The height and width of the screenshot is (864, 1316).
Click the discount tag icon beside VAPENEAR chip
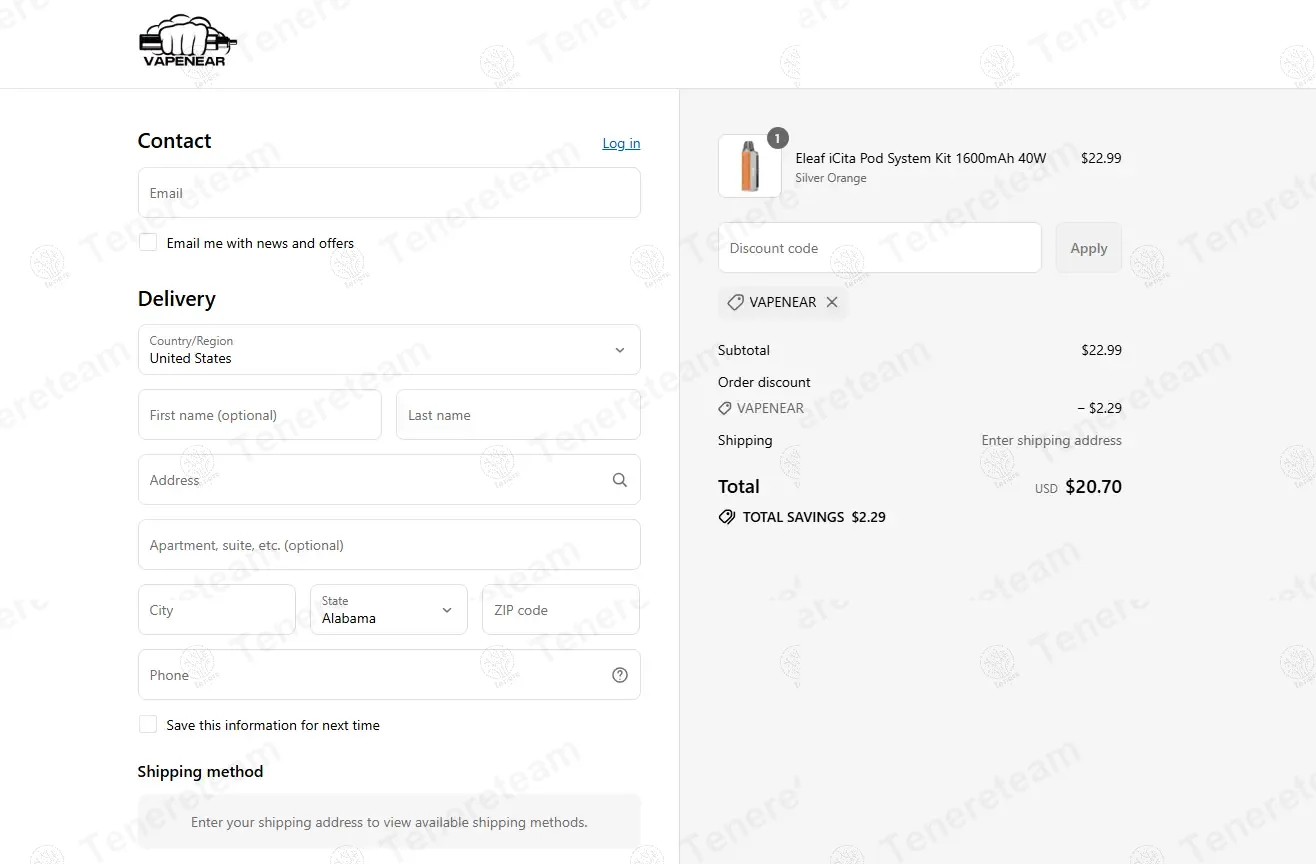[735, 302]
